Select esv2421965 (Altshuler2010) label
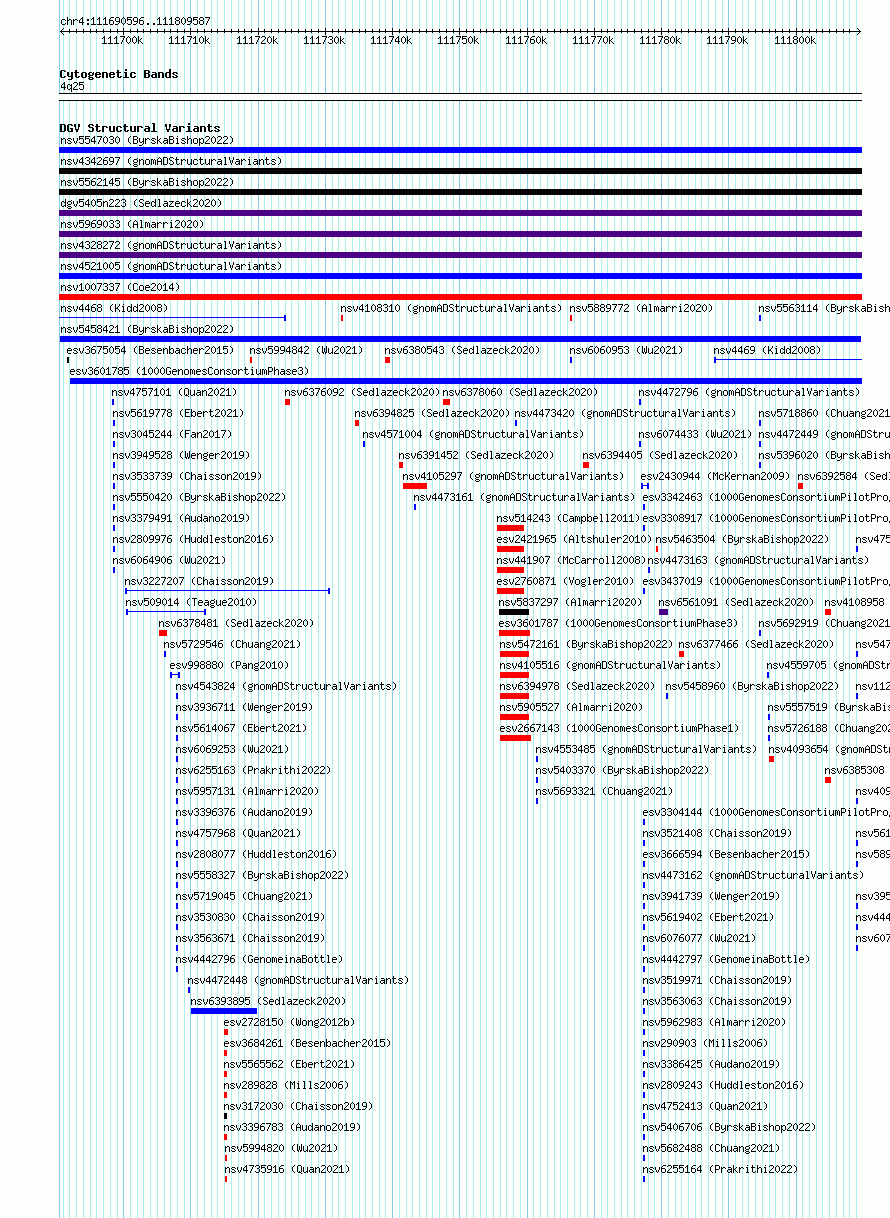The image size is (890, 1218). (574, 539)
